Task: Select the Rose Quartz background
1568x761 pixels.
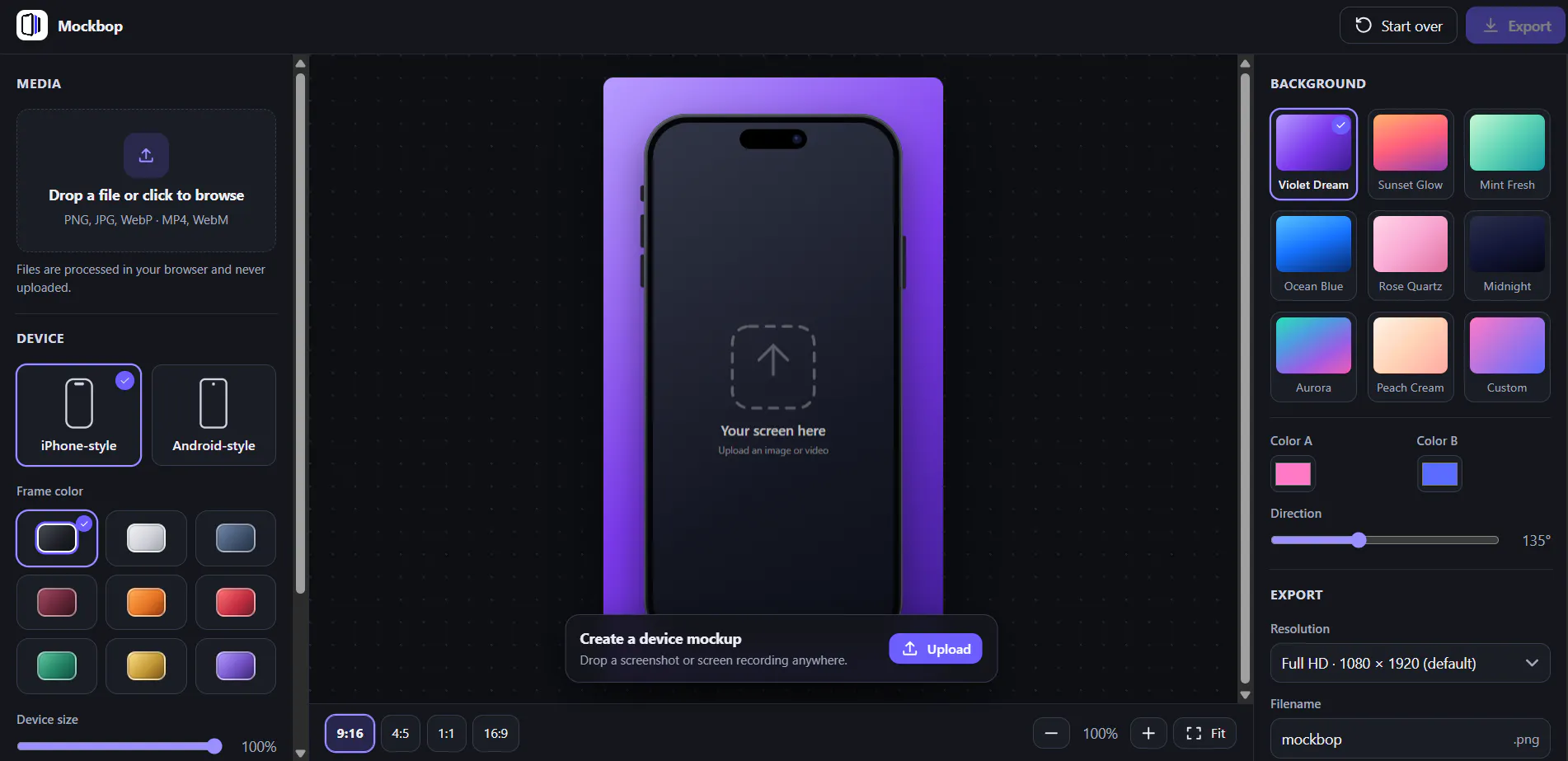Action: click(1411, 256)
